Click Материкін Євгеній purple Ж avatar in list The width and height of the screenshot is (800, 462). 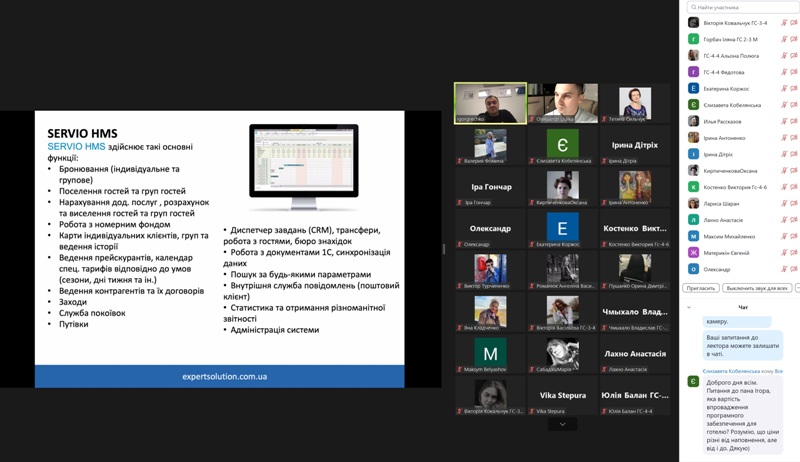tap(693, 252)
